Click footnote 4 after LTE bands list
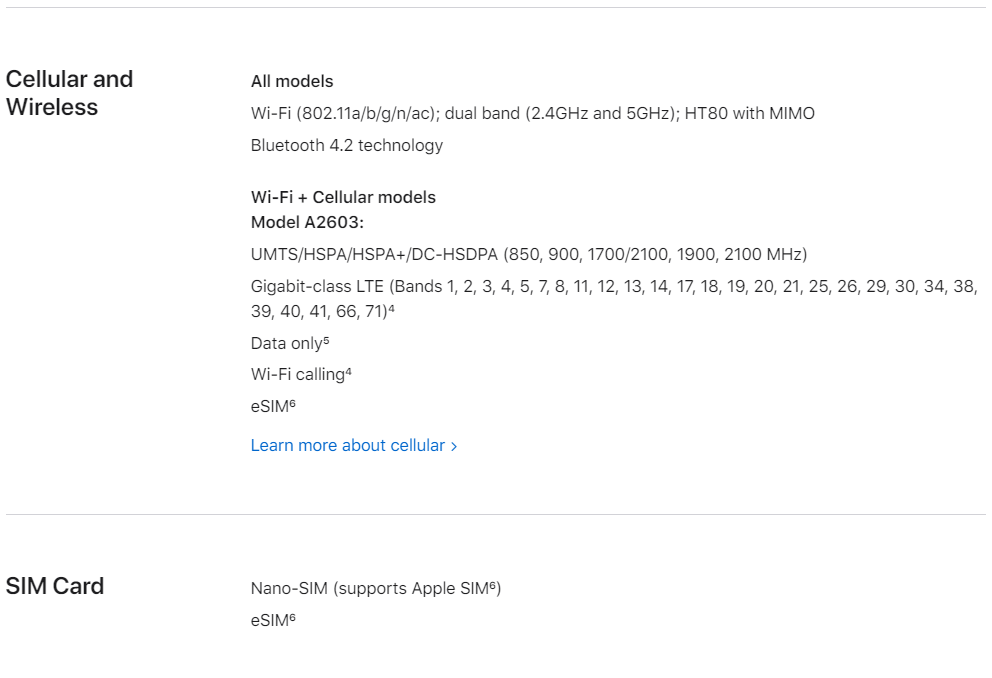 pyautogui.click(x=392, y=309)
